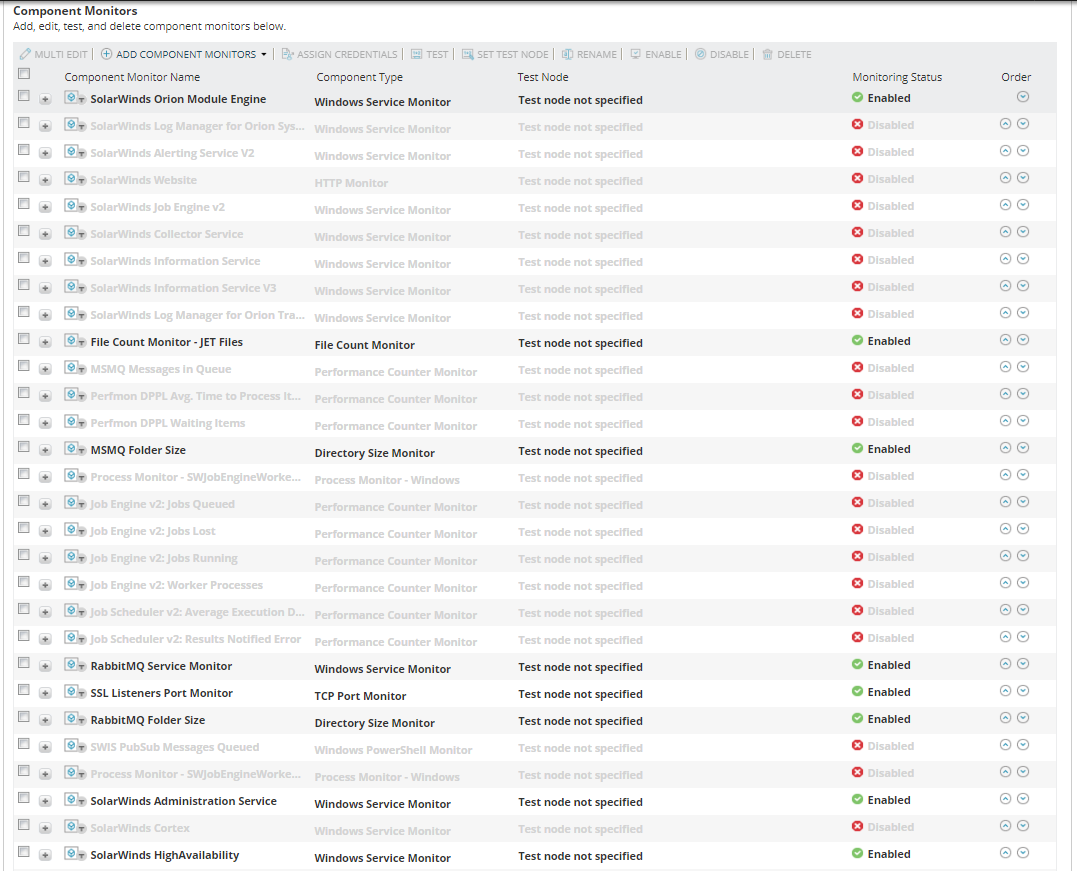
Task: Click the Component Type column header
Action: pyautogui.click(x=359, y=77)
